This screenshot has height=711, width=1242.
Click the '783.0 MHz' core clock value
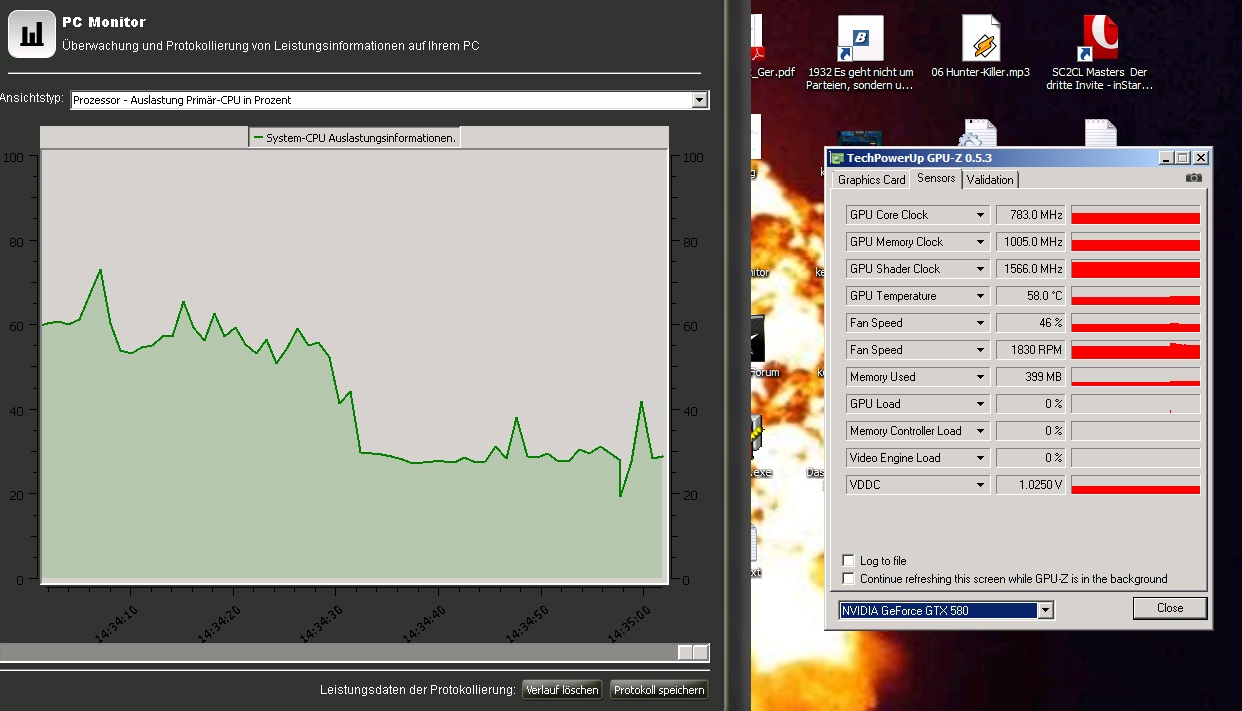1031,215
